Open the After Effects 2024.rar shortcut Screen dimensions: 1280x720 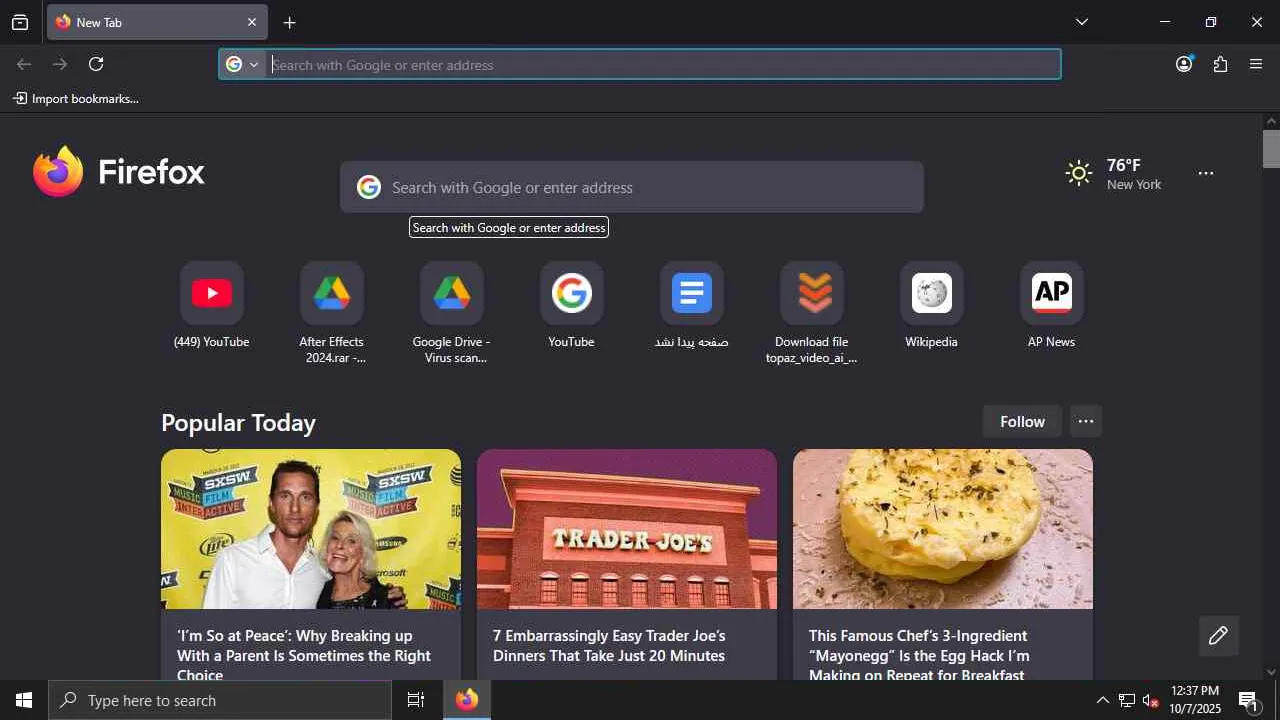point(332,313)
